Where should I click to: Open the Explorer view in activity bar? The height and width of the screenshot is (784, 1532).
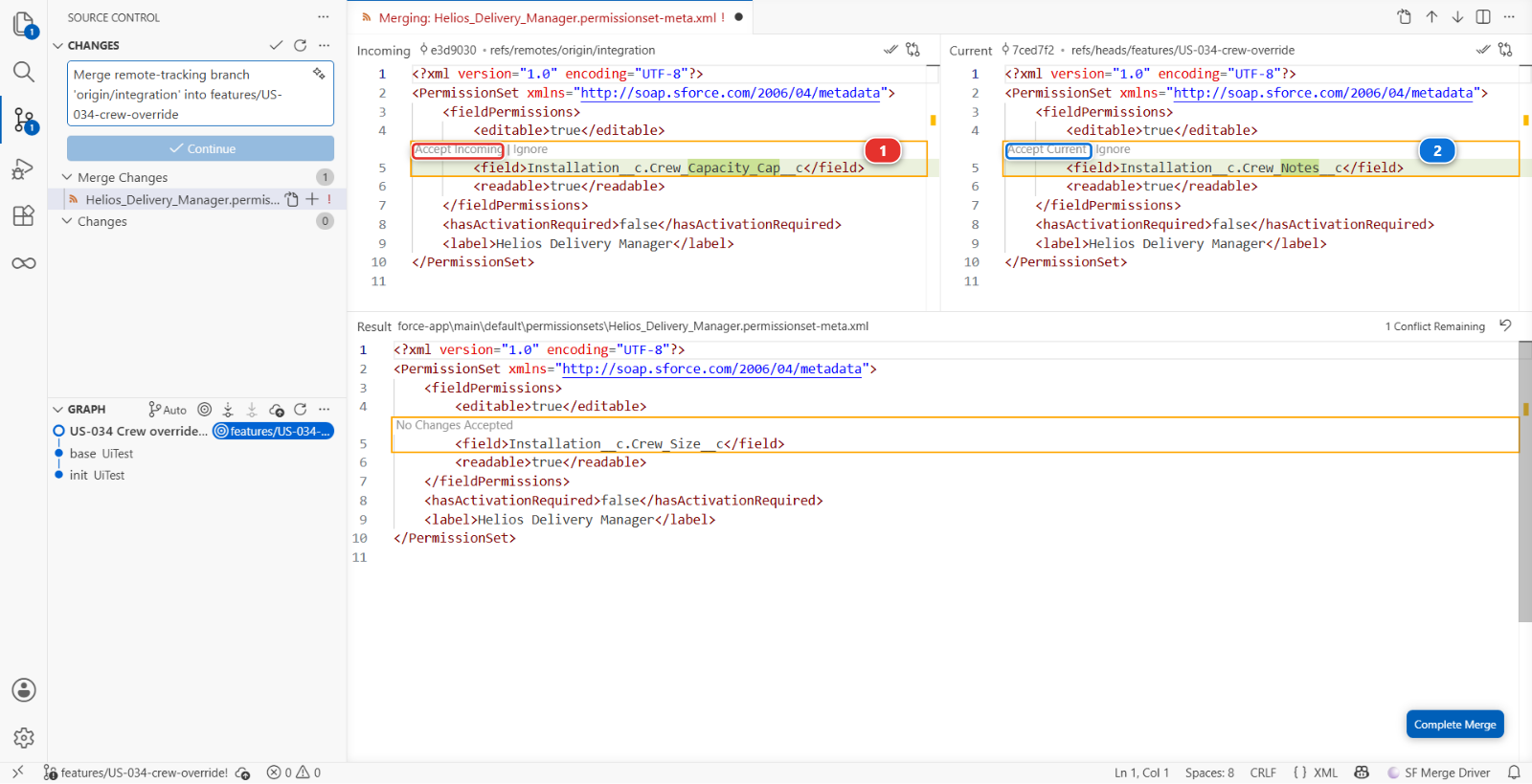coord(24,24)
